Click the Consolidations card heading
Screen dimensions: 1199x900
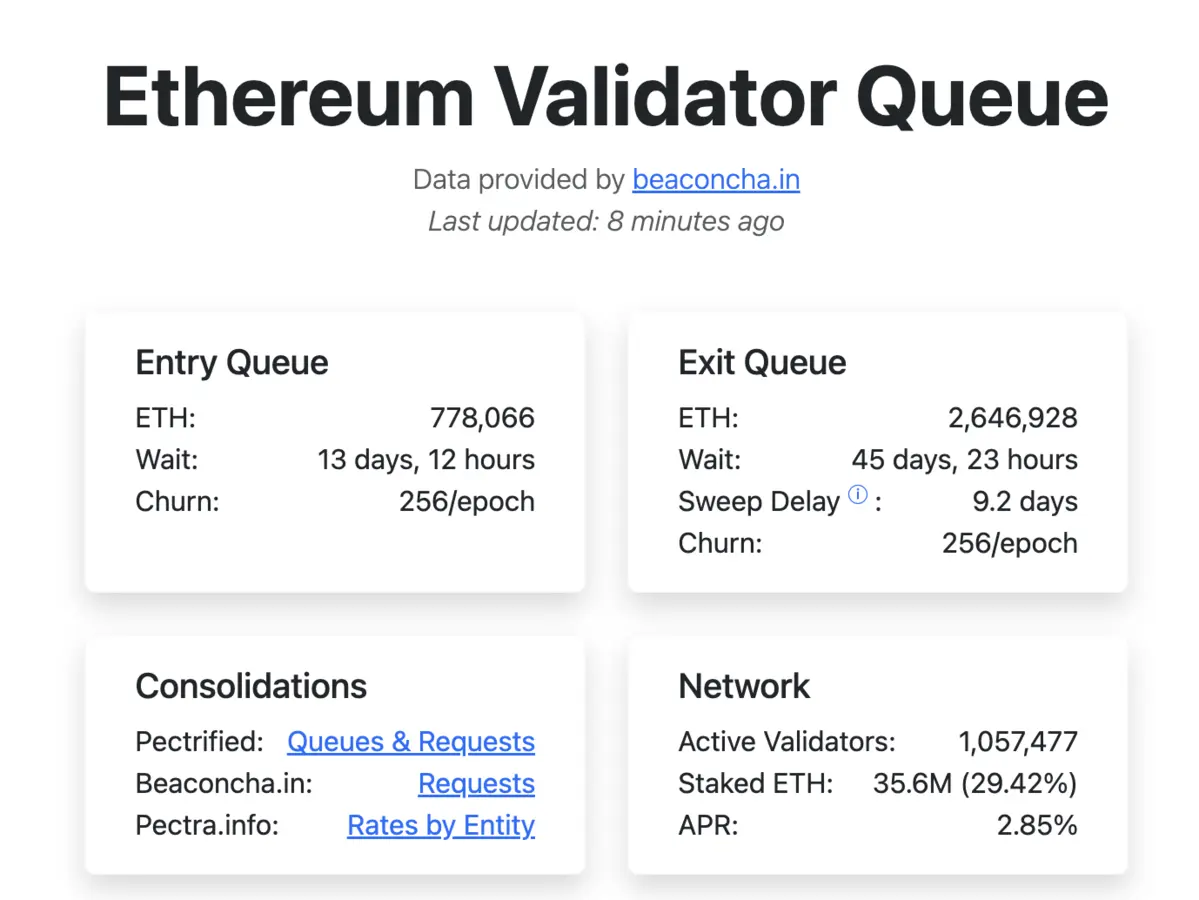(x=251, y=686)
